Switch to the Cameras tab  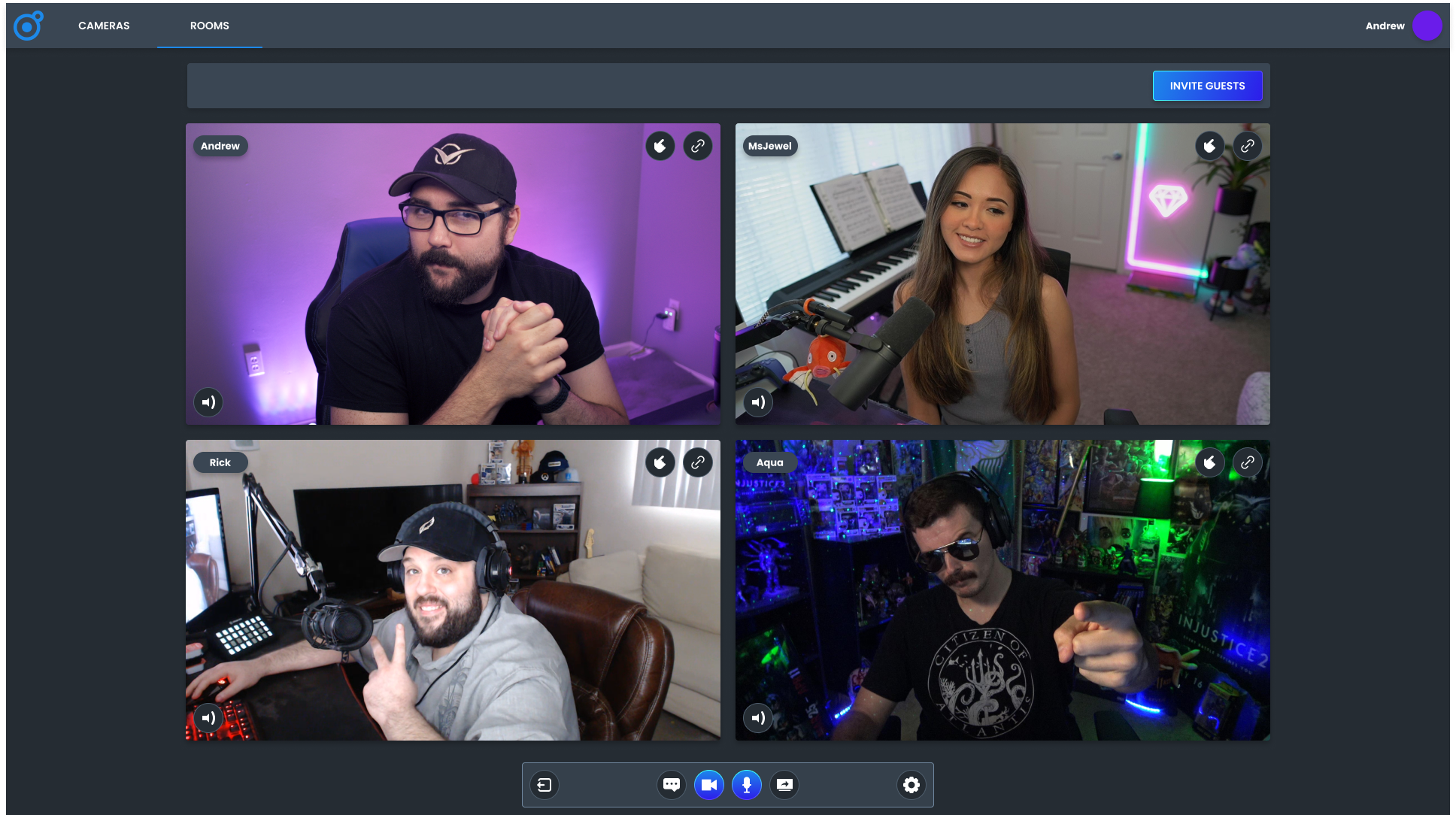(104, 26)
